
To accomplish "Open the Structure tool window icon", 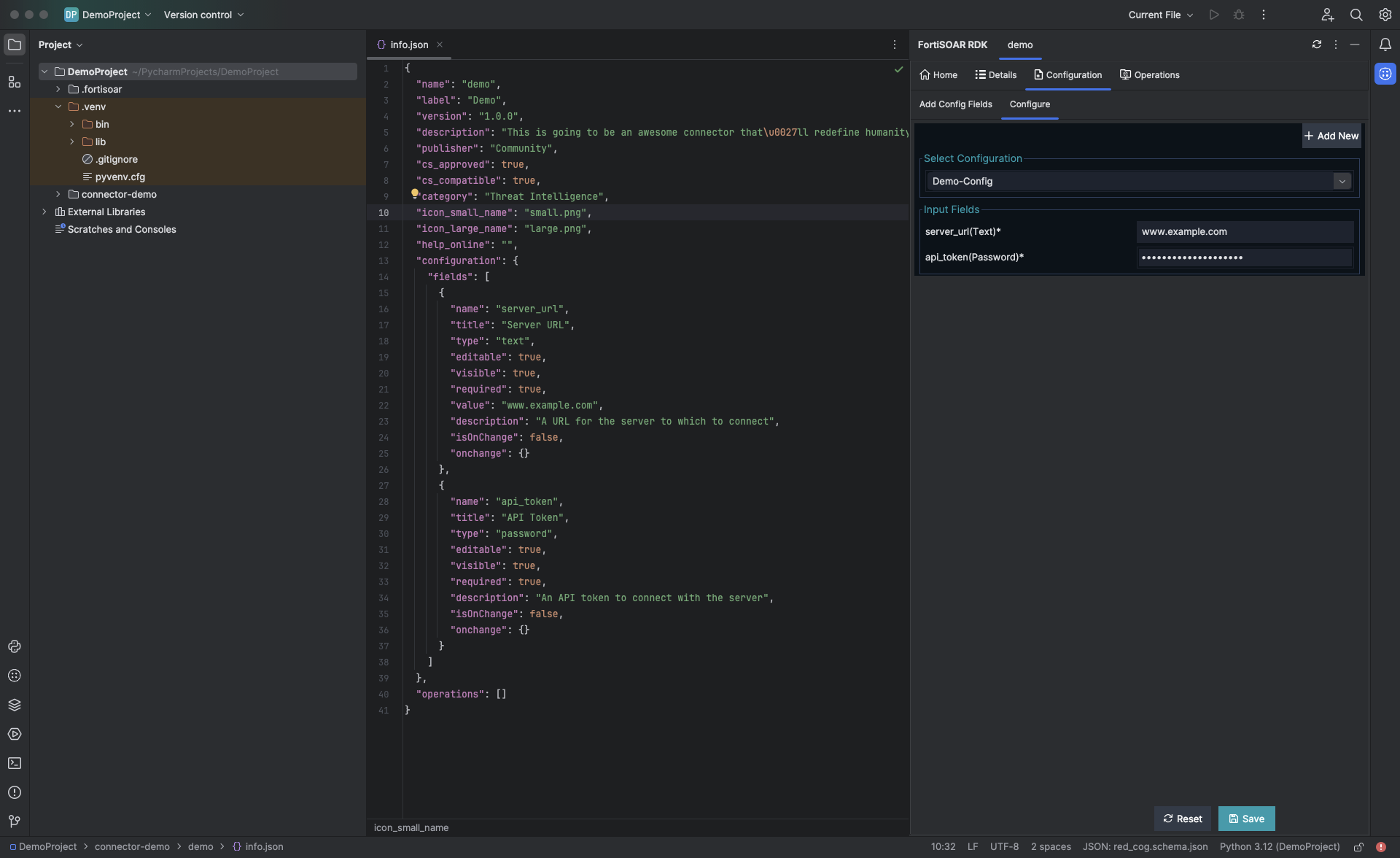I will (15, 82).
